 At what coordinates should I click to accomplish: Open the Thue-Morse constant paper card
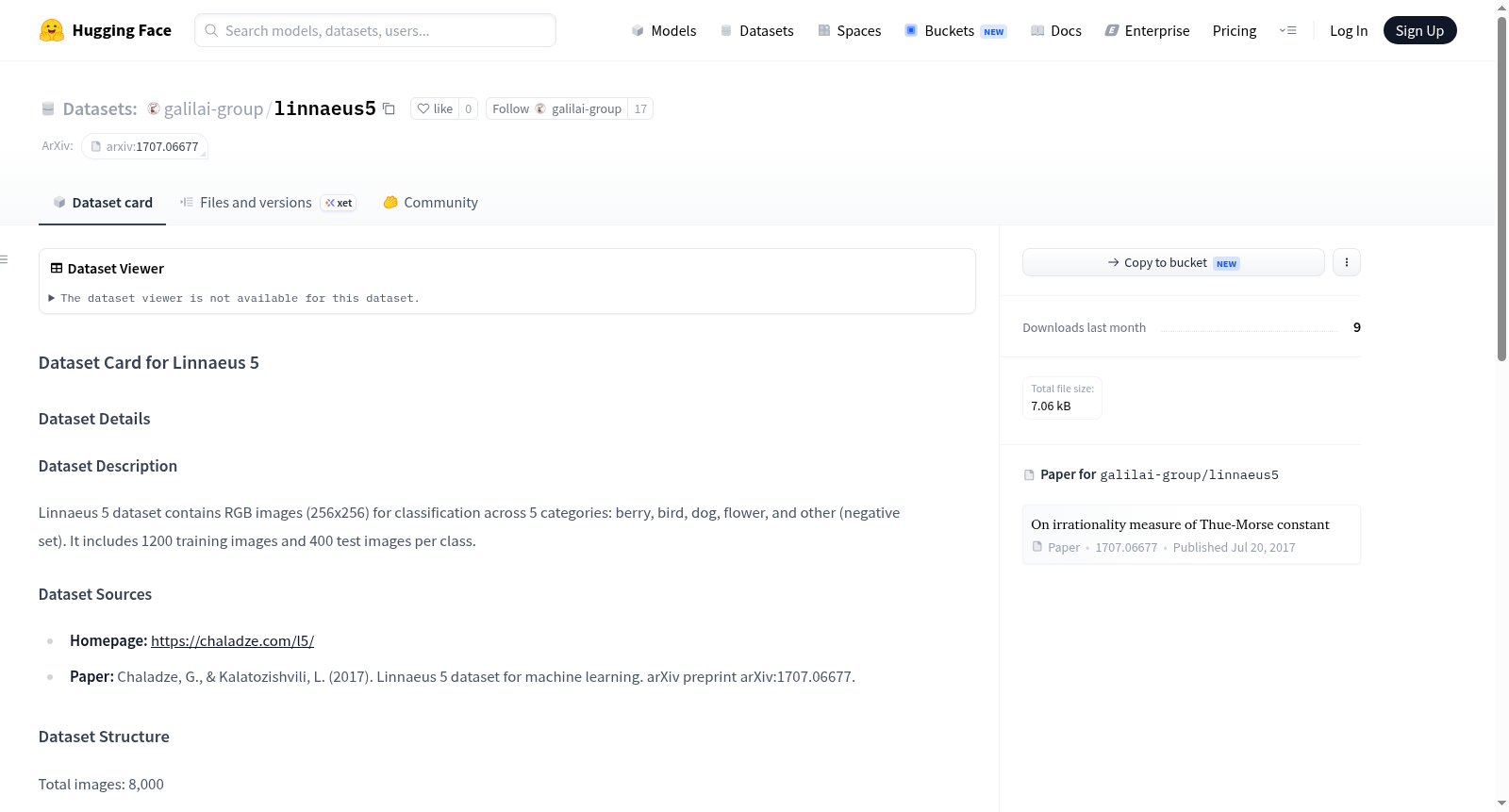point(1191,534)
